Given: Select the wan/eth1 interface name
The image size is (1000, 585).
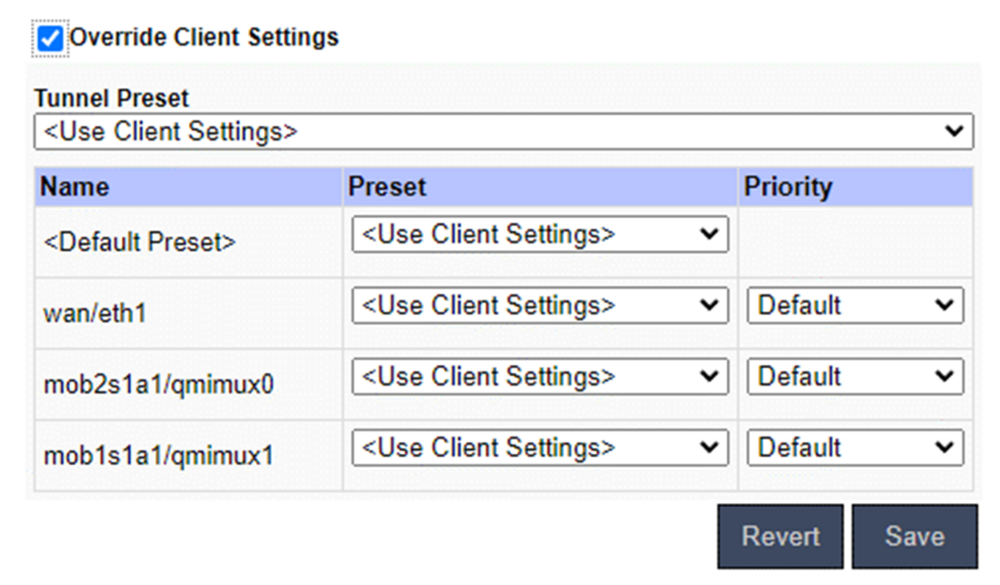Looking at the screenshot, I should point(94,313).
